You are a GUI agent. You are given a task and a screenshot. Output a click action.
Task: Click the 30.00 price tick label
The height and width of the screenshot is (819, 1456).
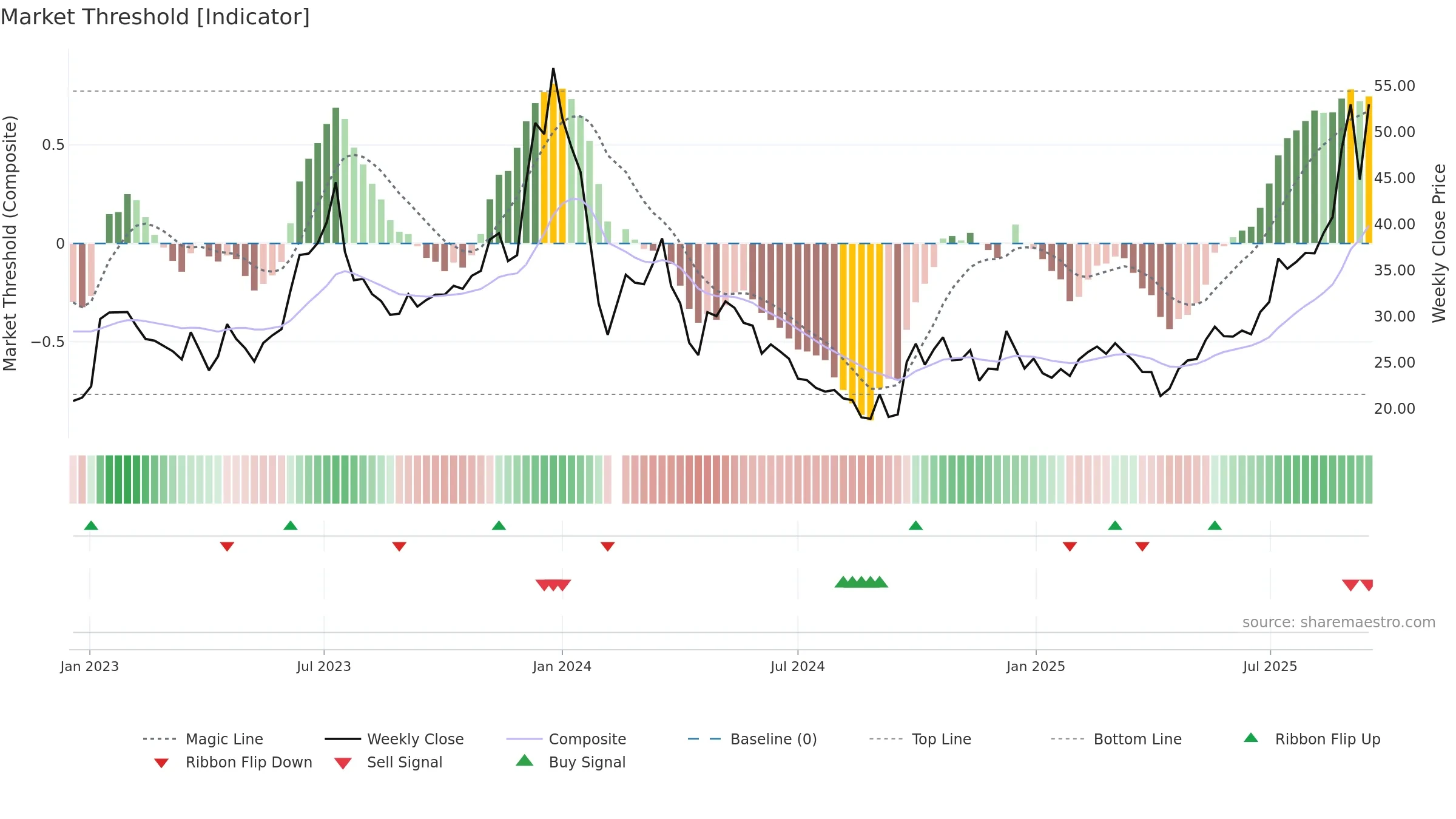[x=1395, y=317]
